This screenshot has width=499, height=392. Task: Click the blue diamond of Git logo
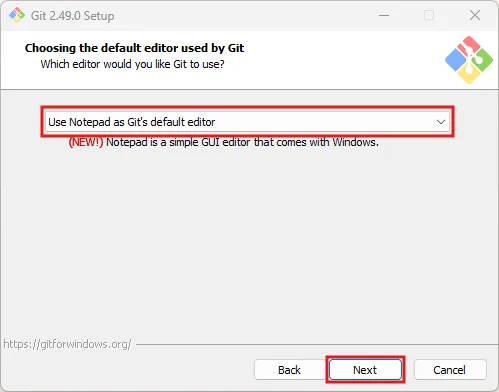pos(456,60)
